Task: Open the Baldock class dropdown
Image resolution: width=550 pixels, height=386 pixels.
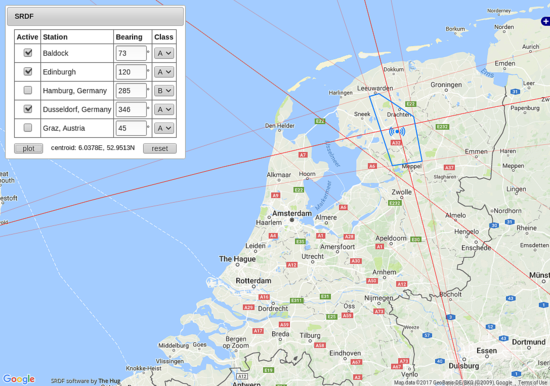Action: [x=164, y=53]
